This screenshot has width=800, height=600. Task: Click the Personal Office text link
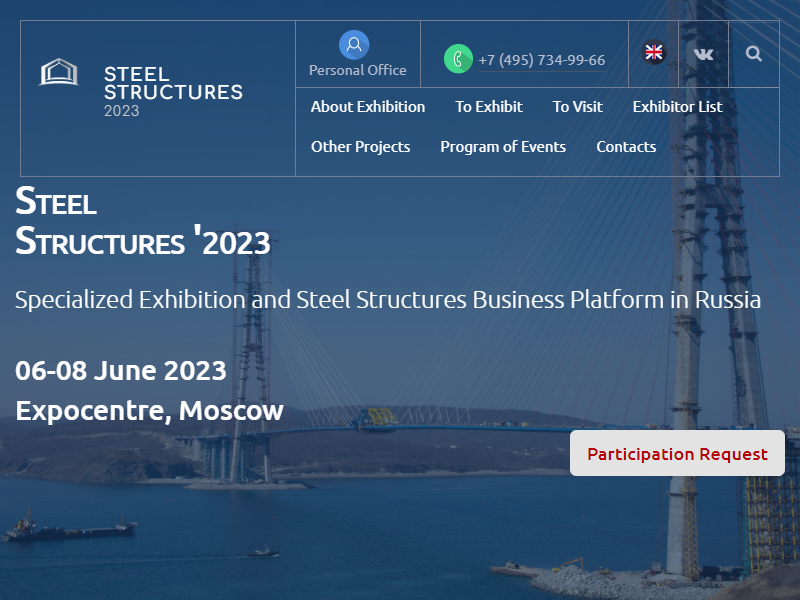point(358,70)
